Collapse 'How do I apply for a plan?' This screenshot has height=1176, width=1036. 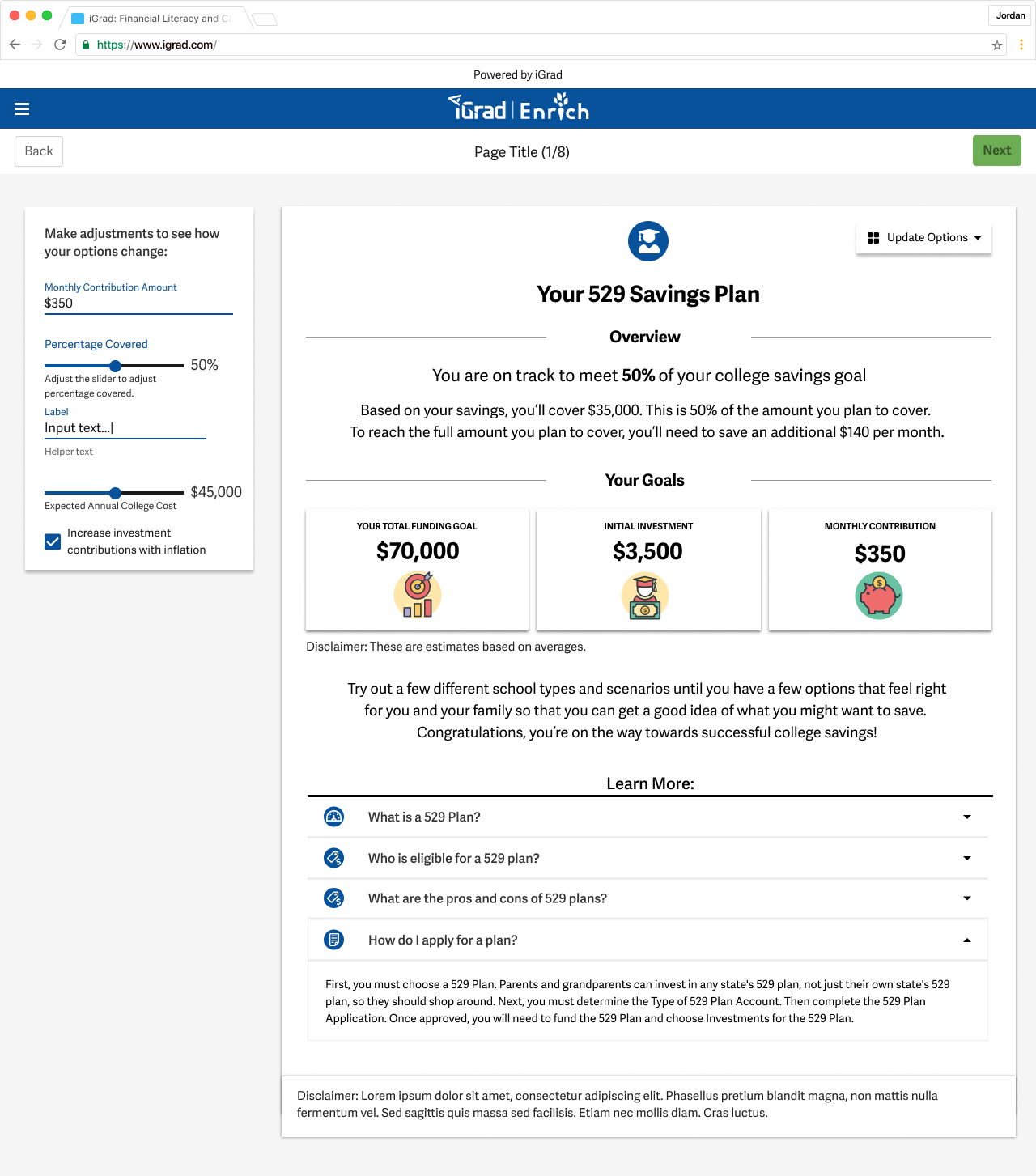[x=647, y=940]
